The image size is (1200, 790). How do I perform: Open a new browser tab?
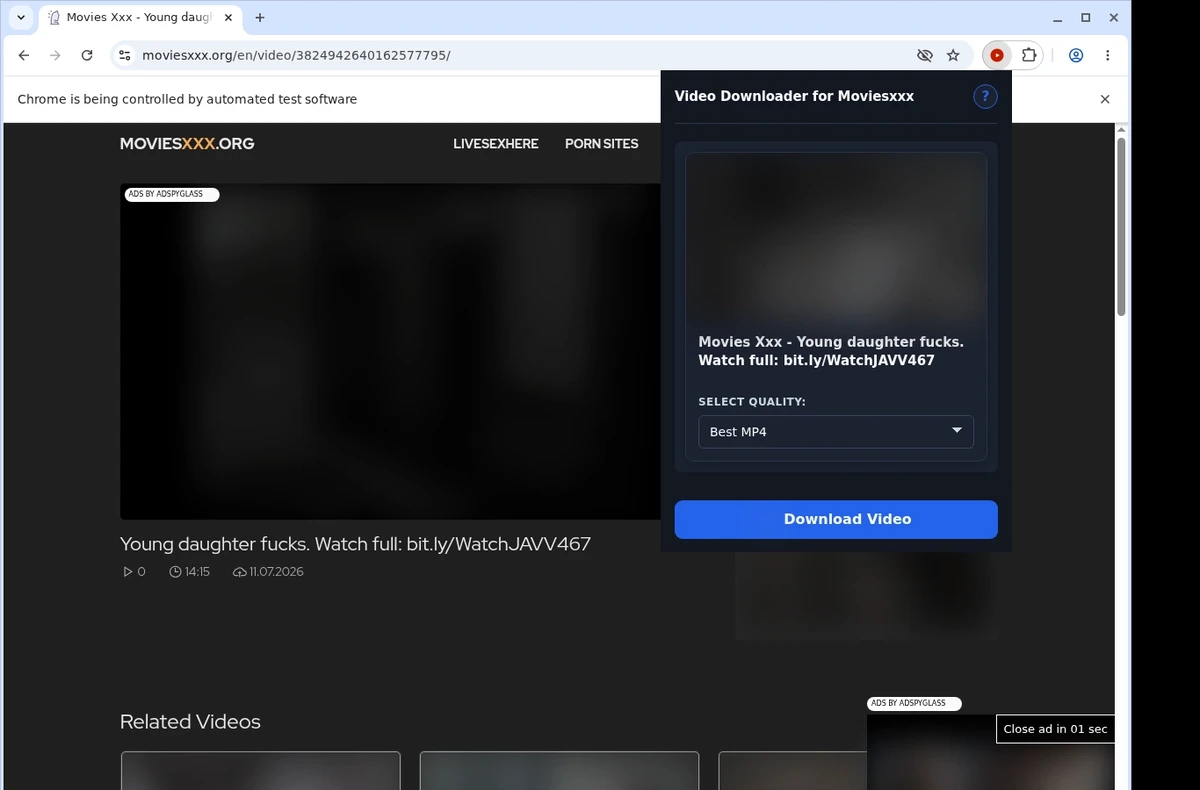click(x=260, y=17)
